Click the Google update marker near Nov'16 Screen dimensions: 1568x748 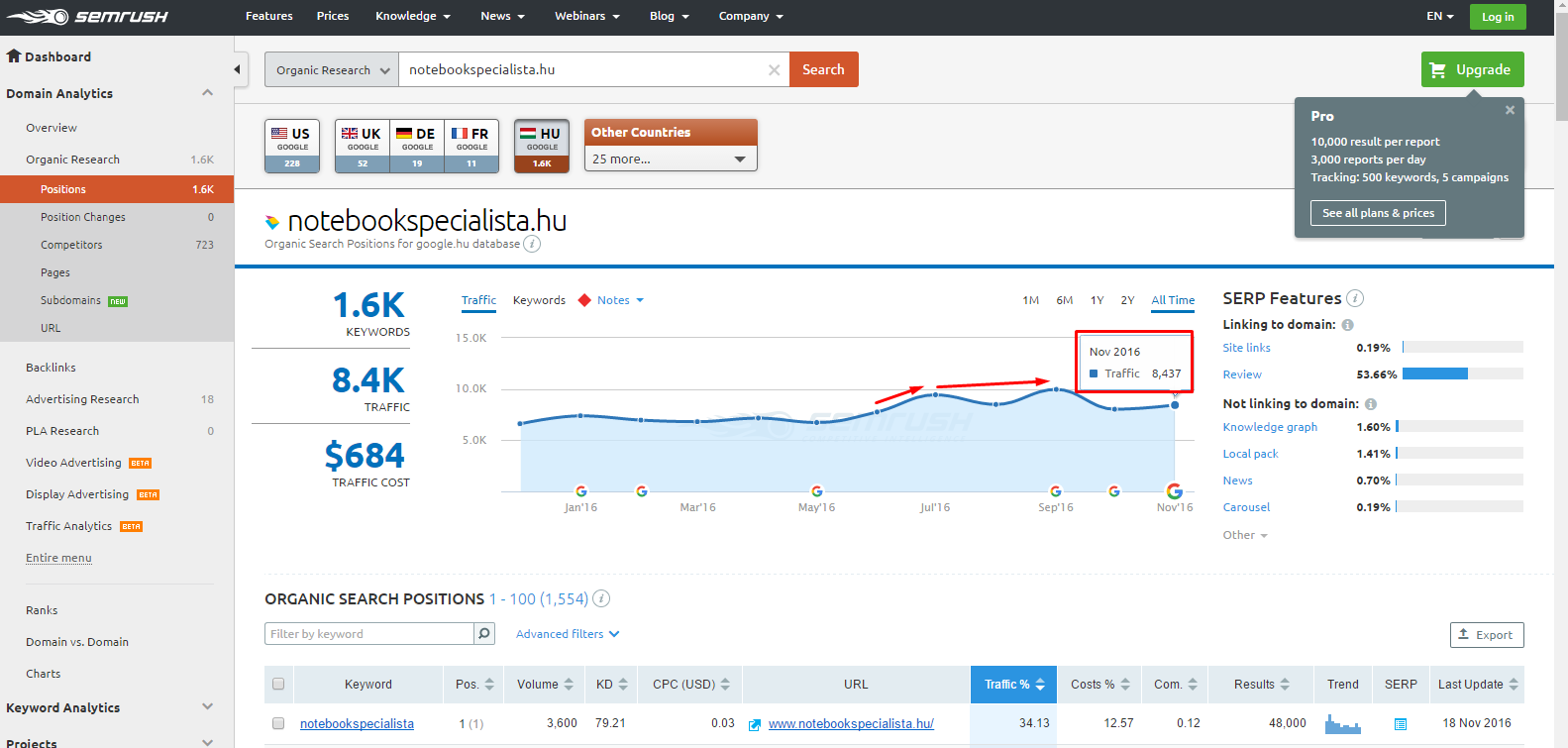point(1175,491)
